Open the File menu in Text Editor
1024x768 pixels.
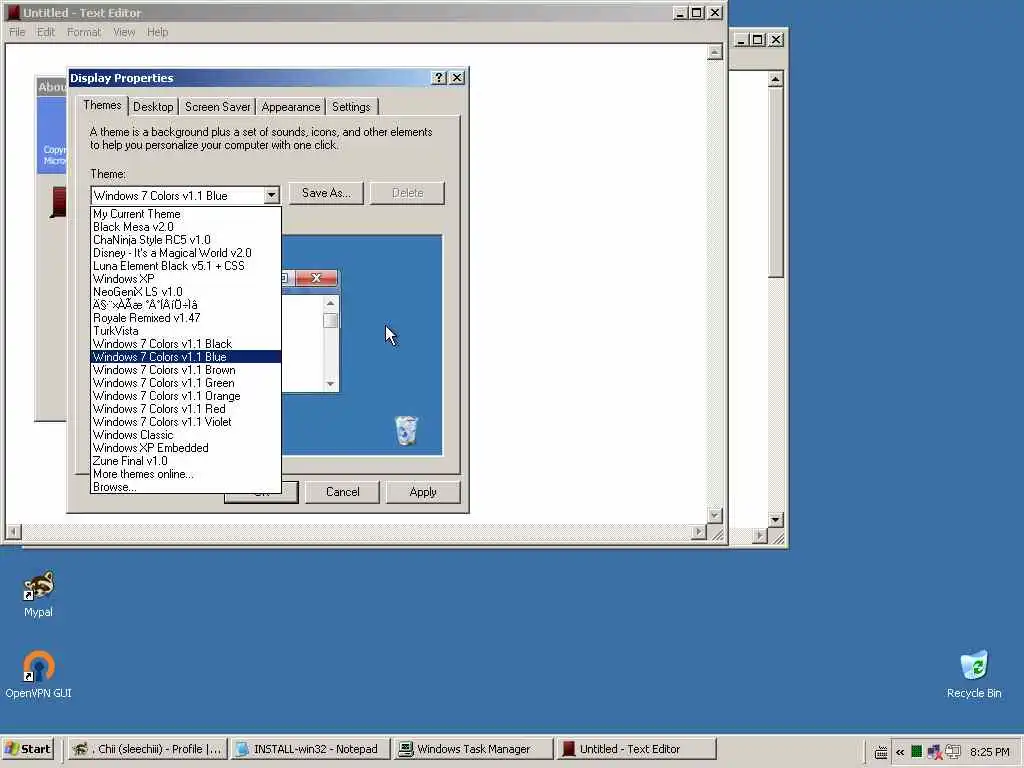pyautogui.click(x=17, y=32)
